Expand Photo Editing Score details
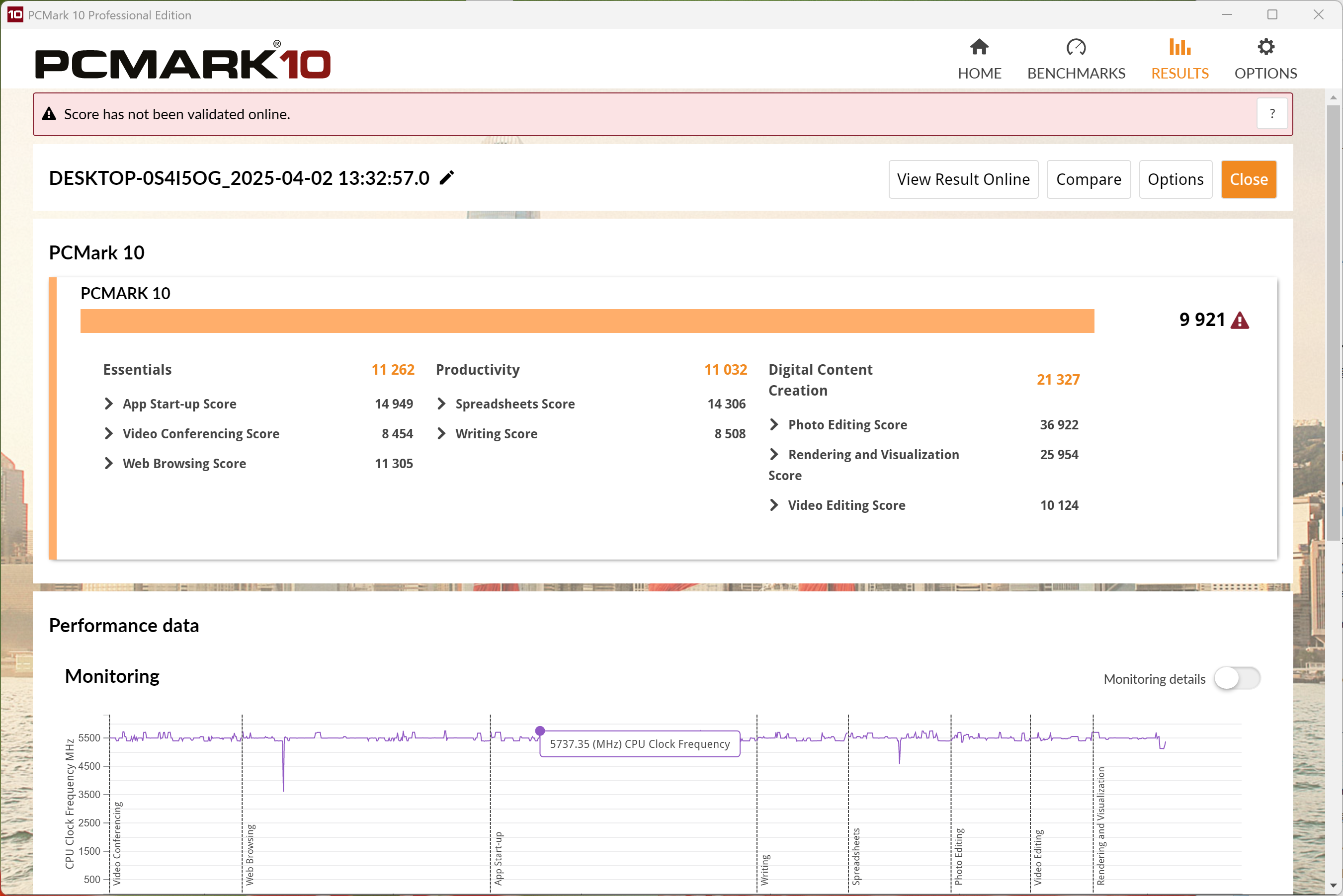 [774, 424]
